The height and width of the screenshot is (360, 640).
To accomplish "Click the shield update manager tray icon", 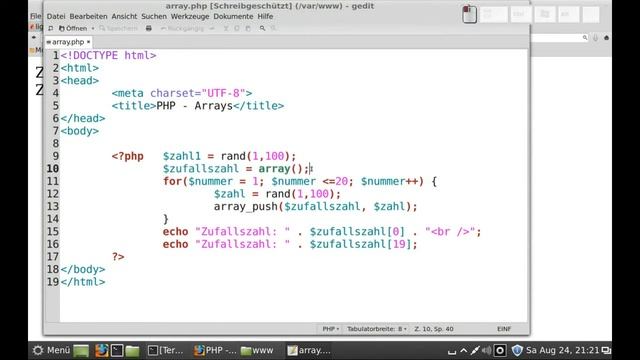I will pyautogui.click(x=517, y=350).
